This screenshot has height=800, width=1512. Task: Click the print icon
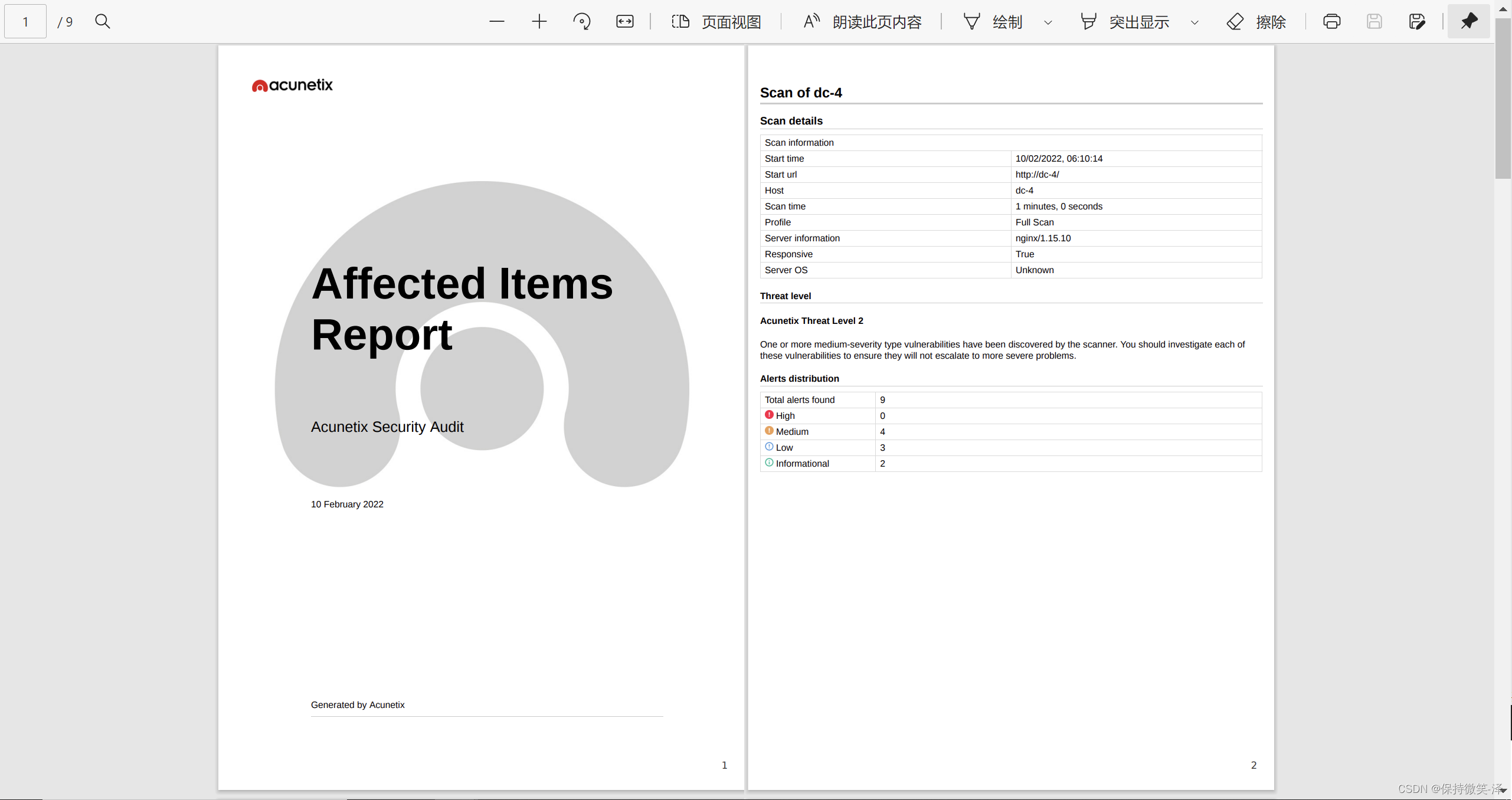(1331, 22)
